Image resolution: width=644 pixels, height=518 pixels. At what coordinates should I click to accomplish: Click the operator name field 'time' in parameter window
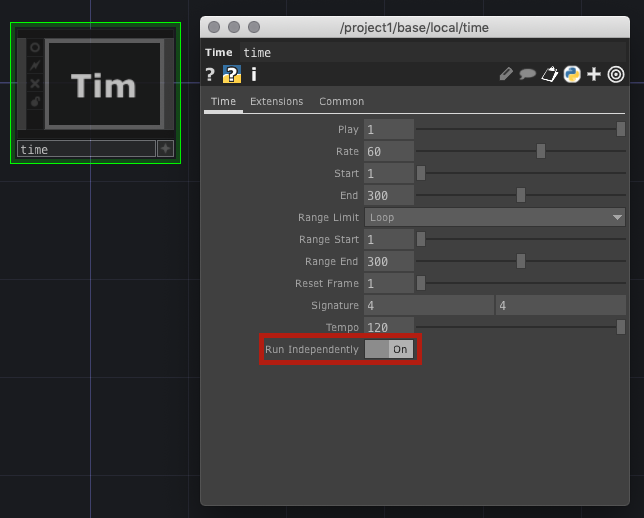point(432,53)
